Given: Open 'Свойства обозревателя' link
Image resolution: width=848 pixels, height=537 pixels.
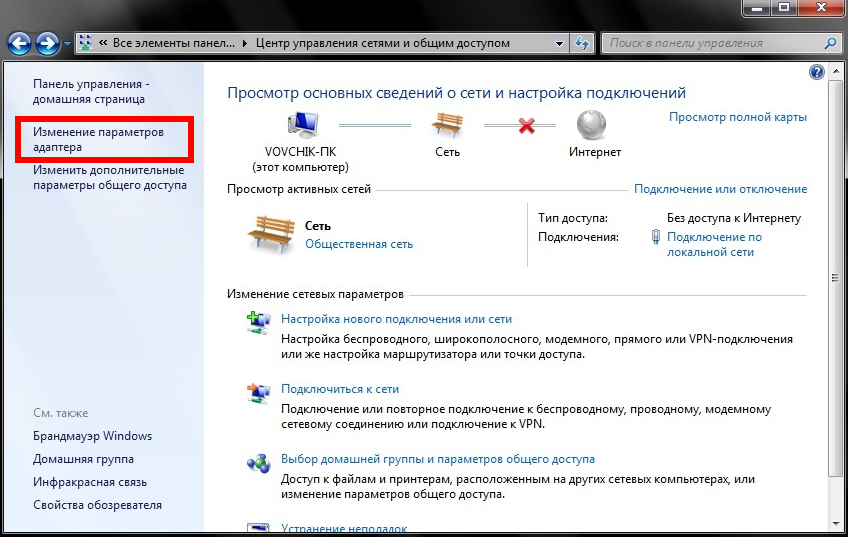Looking at the screenshot, I should point(97,505).
